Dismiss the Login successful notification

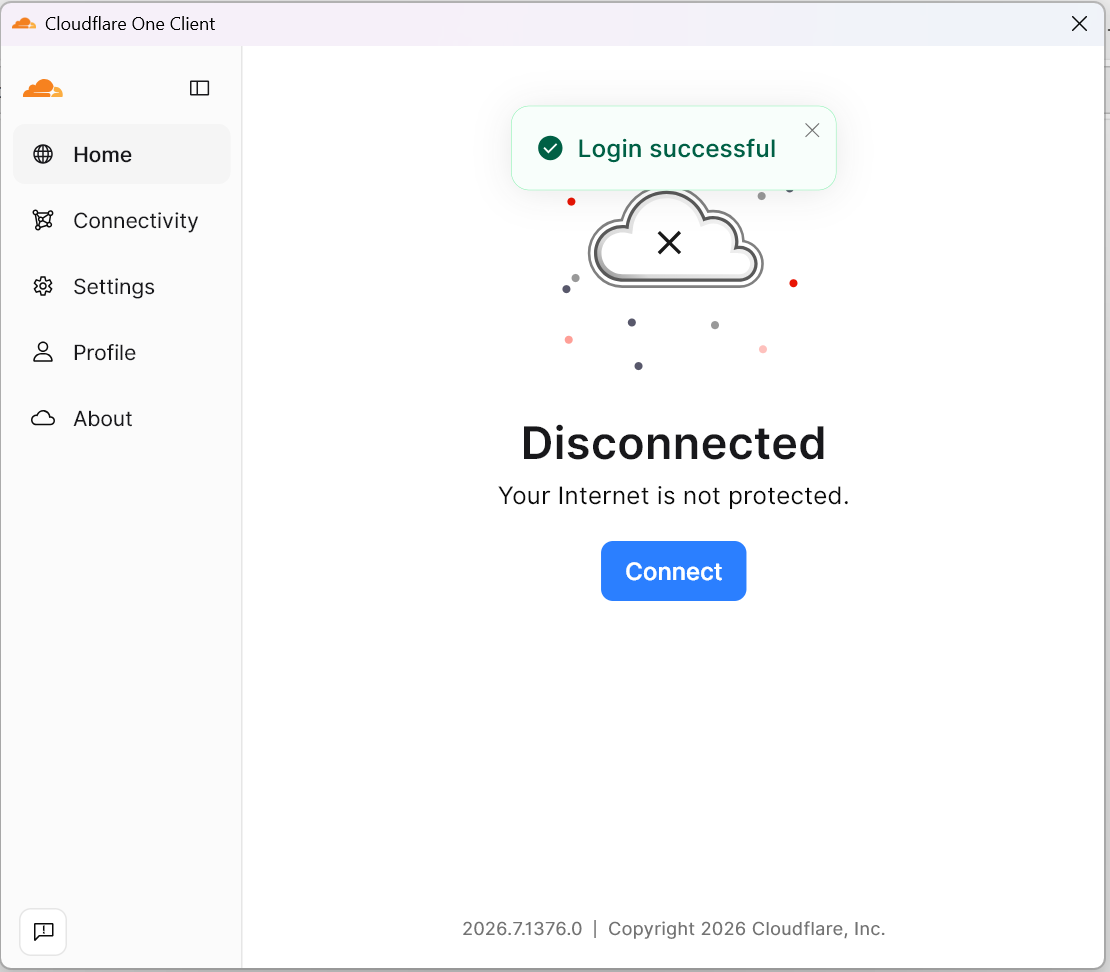click(x=812, y=130)
